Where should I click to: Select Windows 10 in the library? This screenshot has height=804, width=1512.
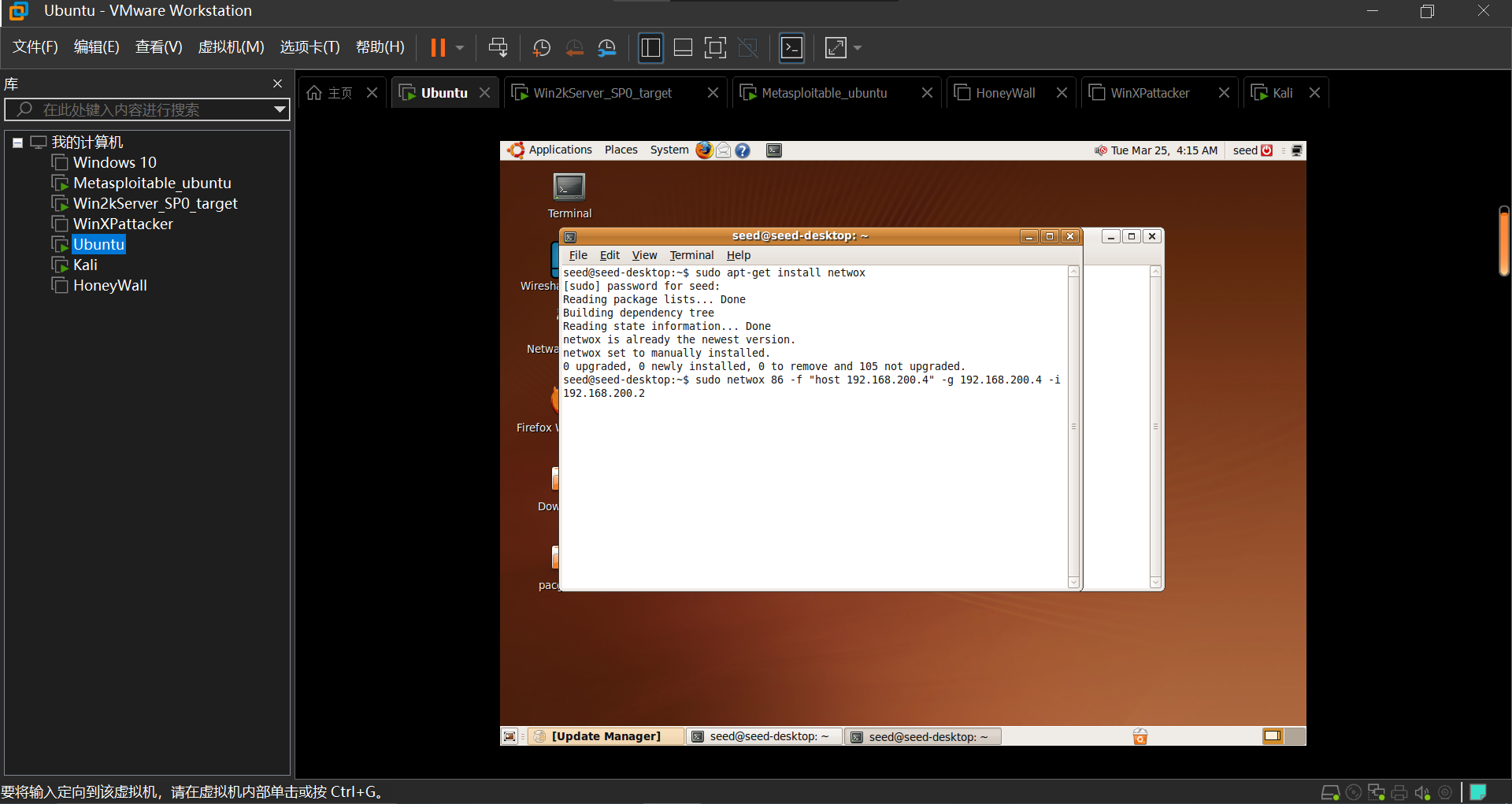pos(114,162)
